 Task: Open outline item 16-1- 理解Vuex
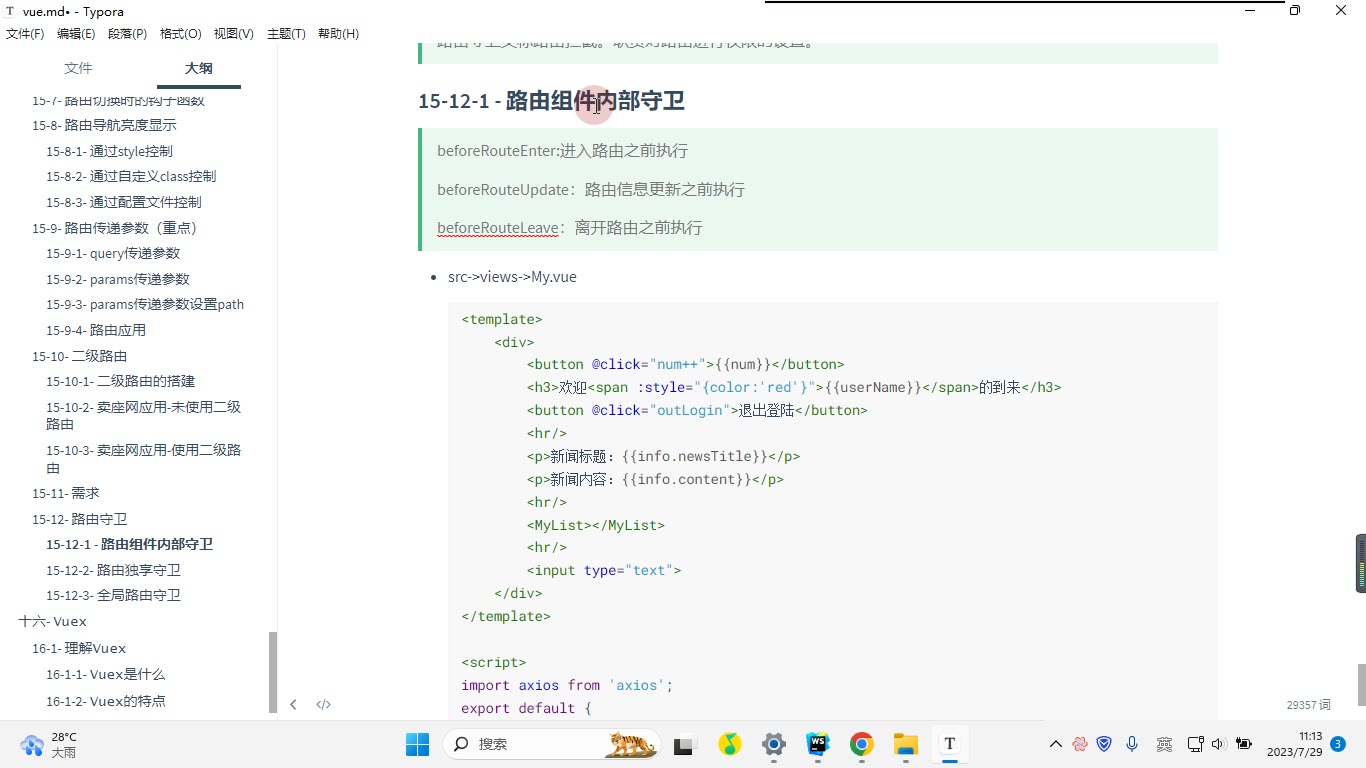coord(79,648)
